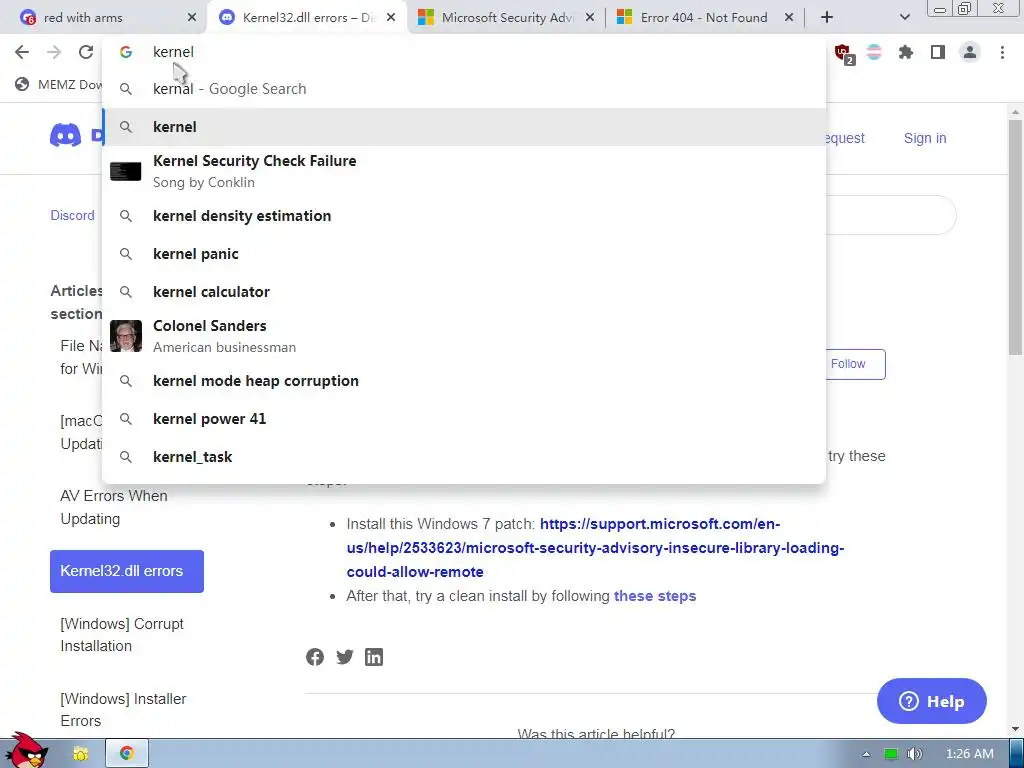Screen dimensions: 1024x768
Task: Open Chrome three-dot menu
Action: (1002, 52)
